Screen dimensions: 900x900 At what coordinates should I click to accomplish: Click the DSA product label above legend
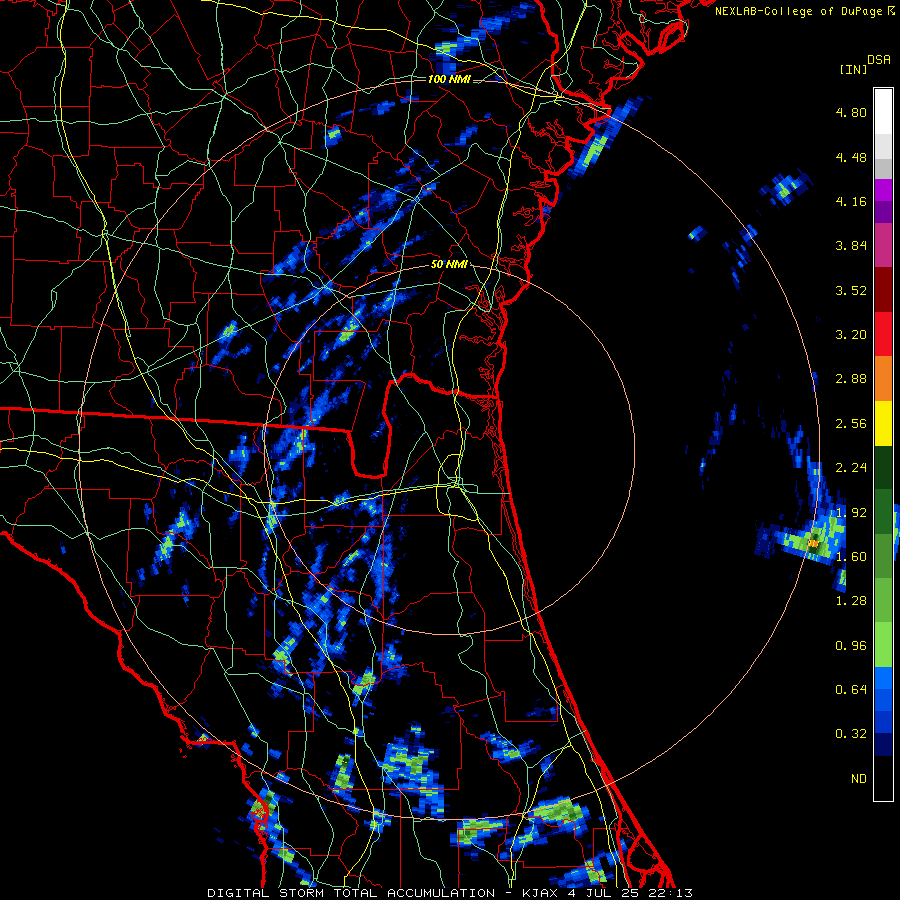(x=879, y=60)
